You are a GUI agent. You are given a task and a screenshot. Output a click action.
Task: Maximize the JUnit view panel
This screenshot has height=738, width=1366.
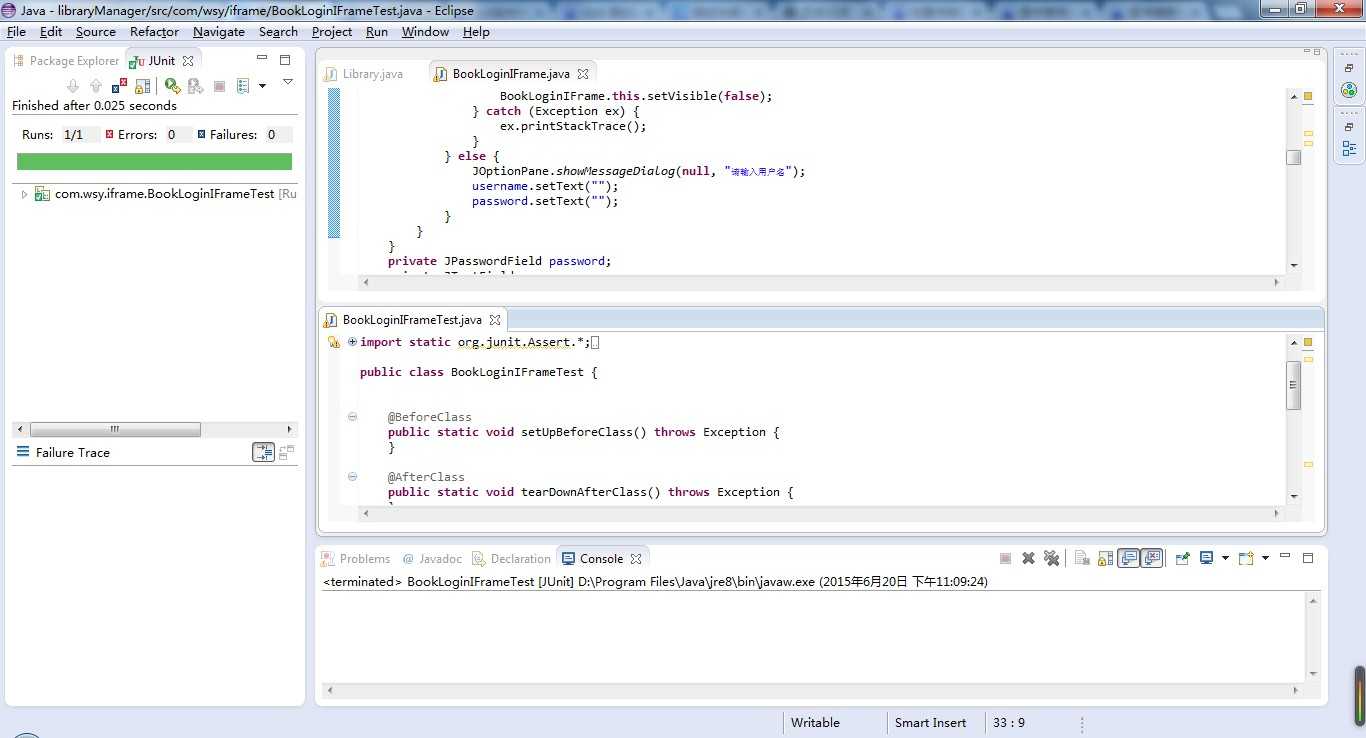click(x=285, y=60)
